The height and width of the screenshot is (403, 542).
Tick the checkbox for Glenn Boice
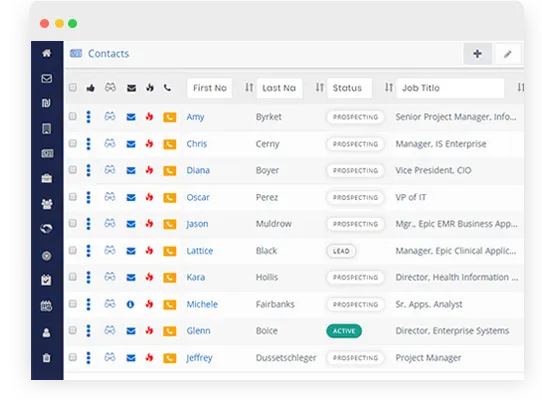pyautogui.click(x=73, y=330)
